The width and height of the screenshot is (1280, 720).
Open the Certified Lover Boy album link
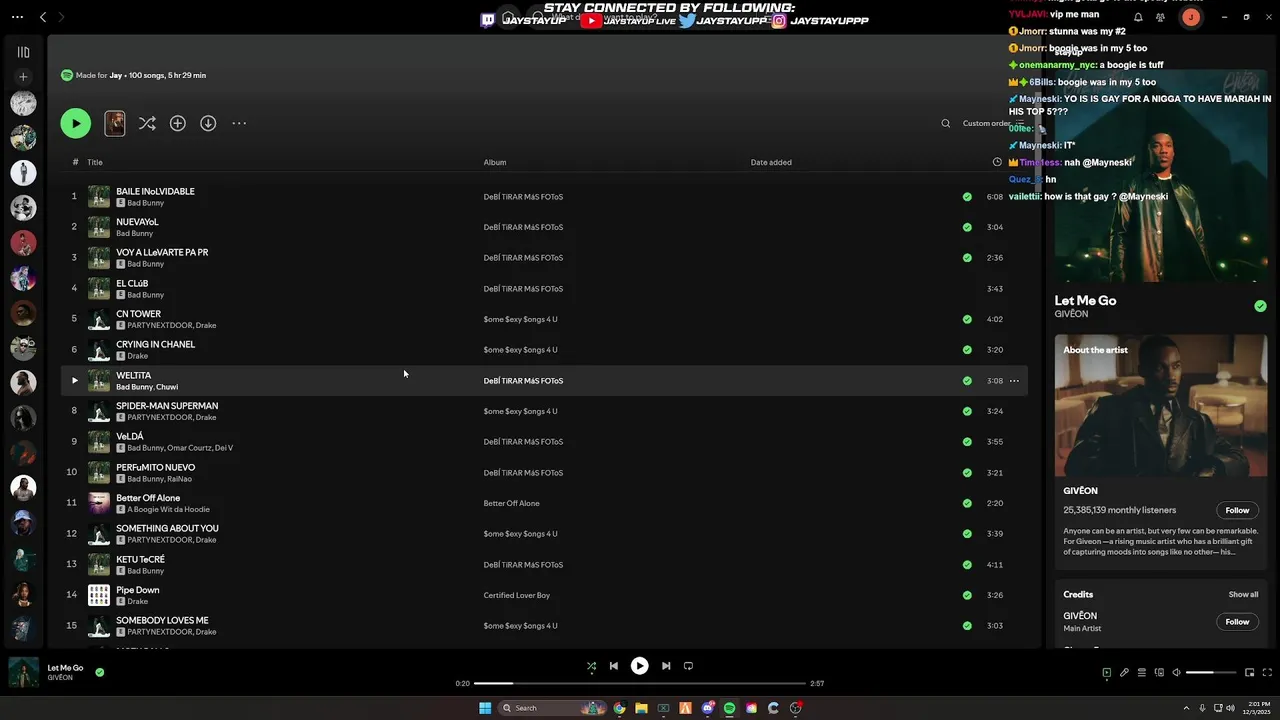pos(517,596)
